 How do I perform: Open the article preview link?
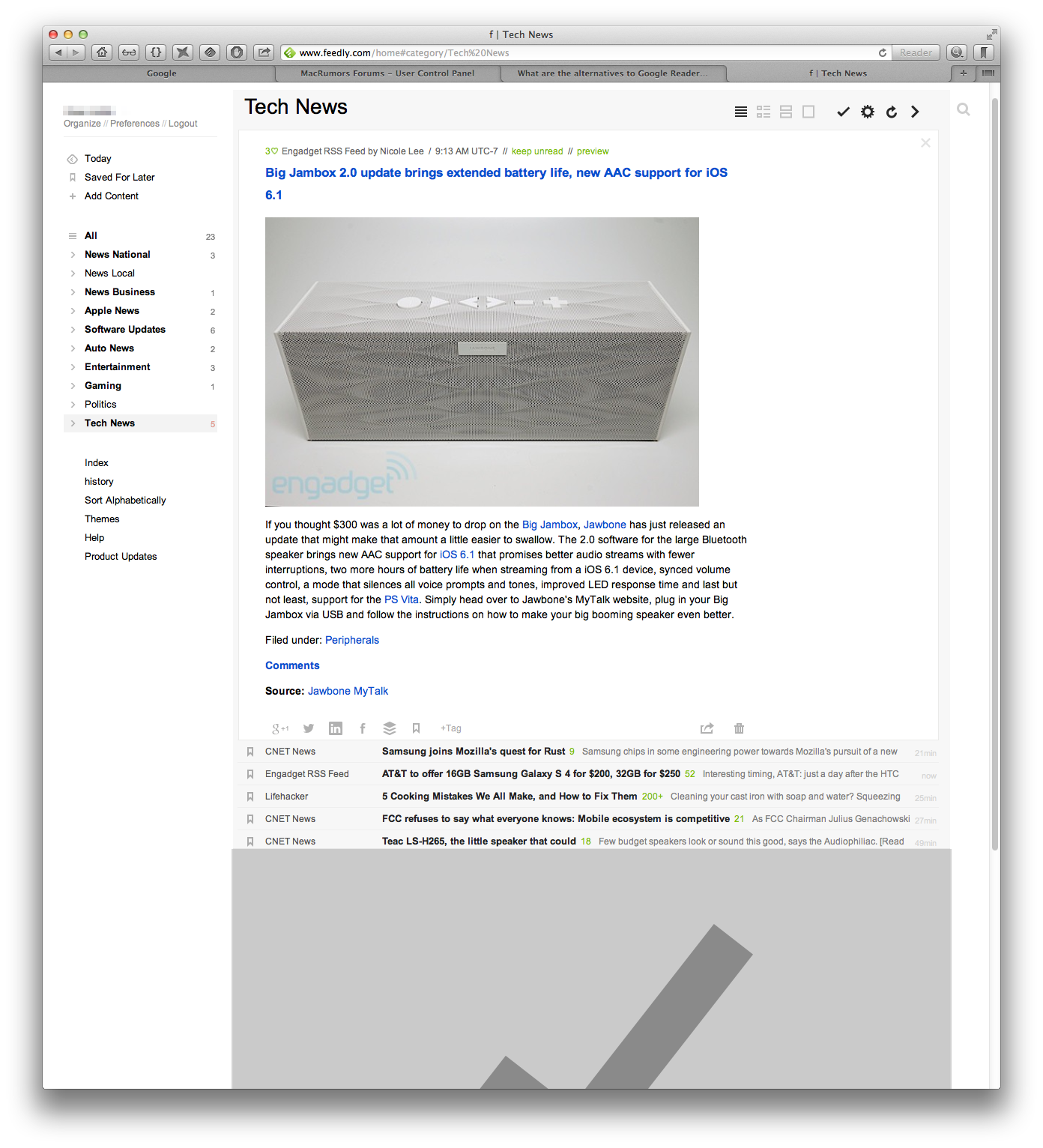[x=593, y=151]
